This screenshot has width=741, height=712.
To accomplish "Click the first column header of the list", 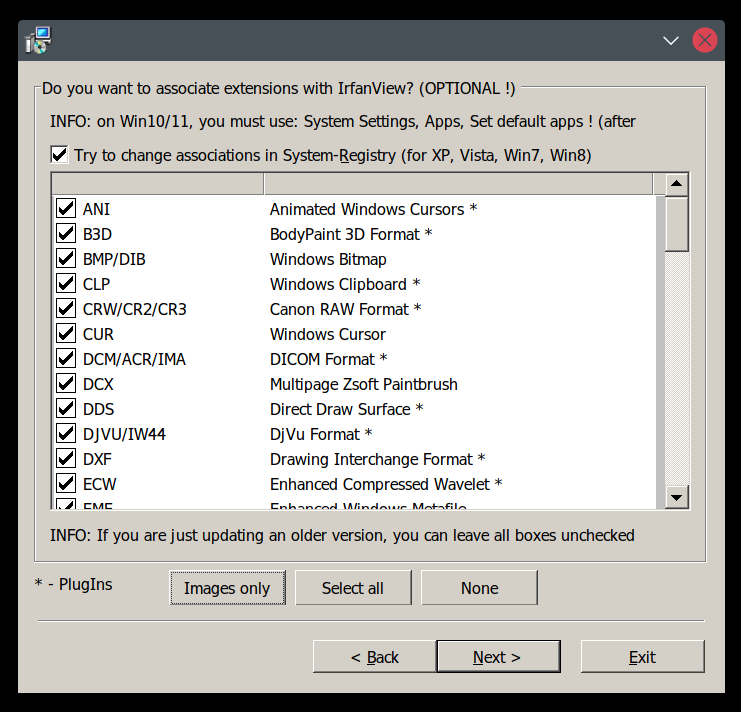I will (157, 184).
